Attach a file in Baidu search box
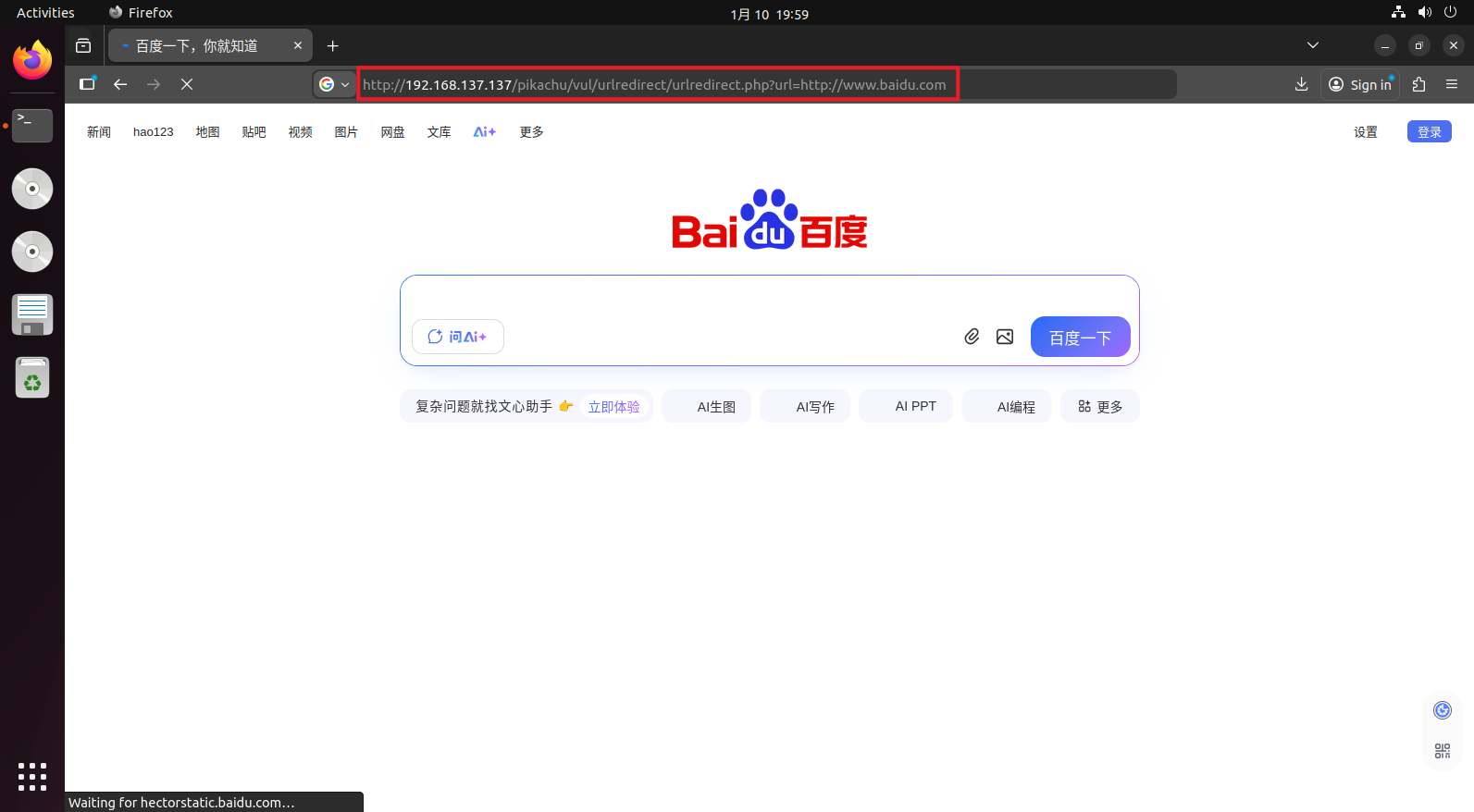 pyautogui.click(x=972, y=337)
